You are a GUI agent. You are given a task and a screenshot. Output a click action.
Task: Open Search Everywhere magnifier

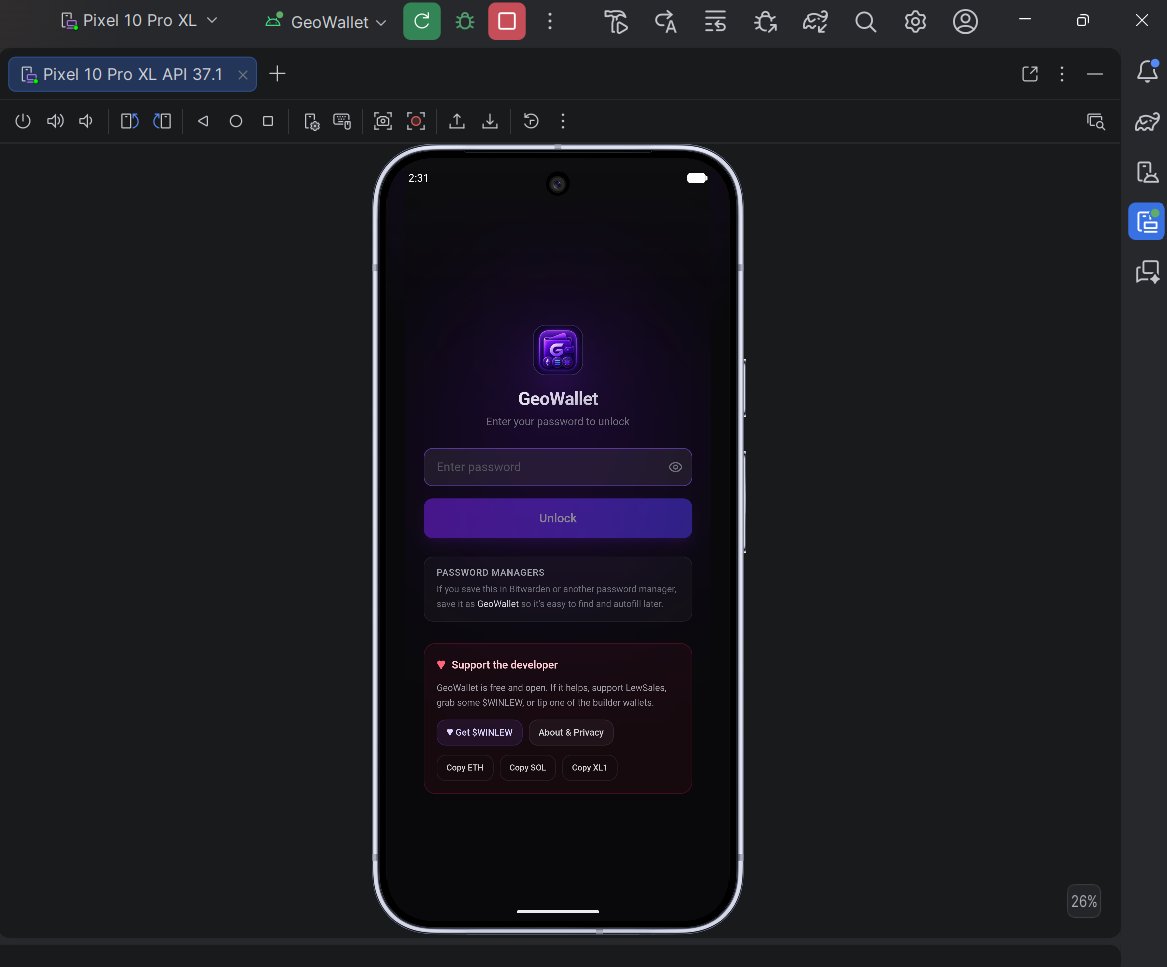pyautogui.click(x=865, y=22)
